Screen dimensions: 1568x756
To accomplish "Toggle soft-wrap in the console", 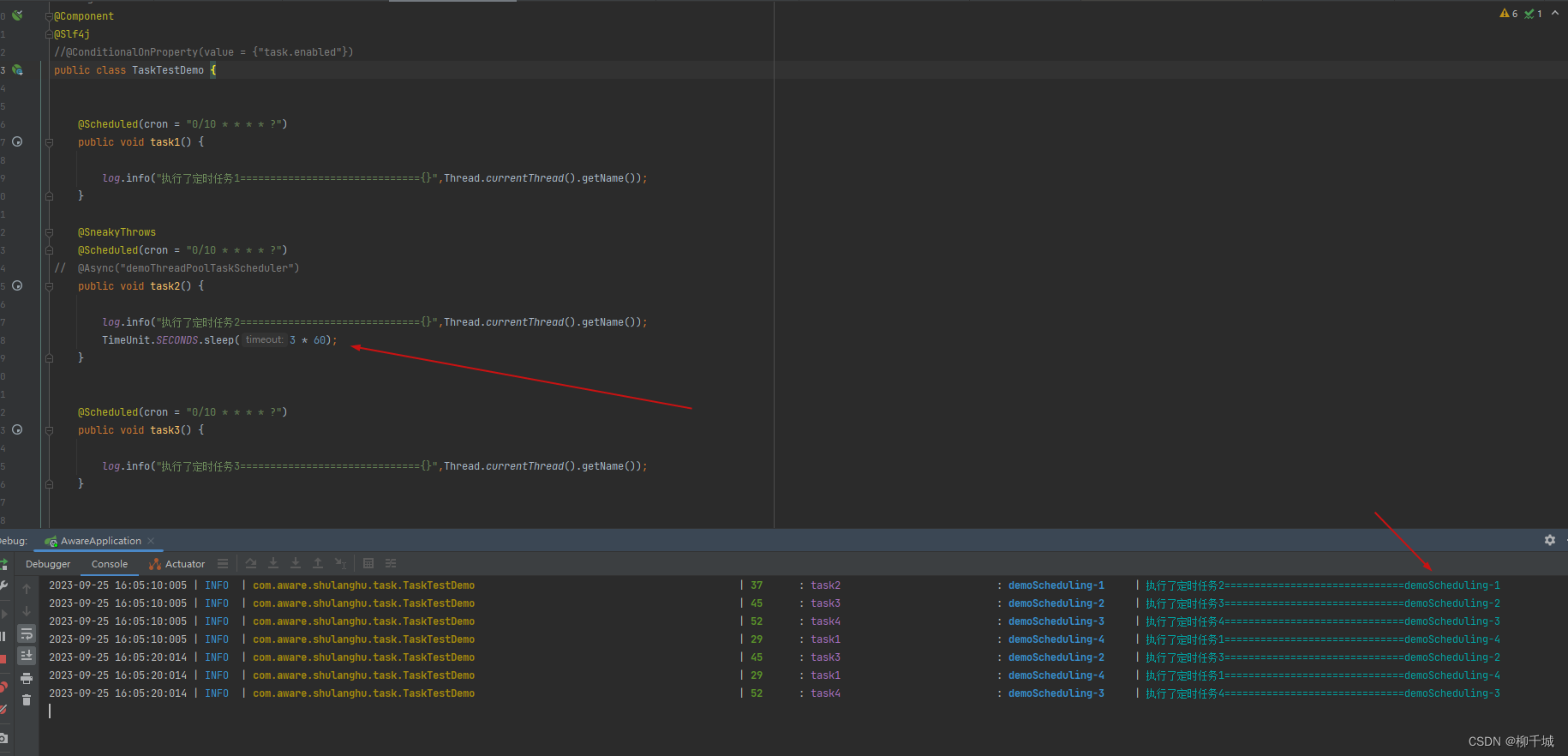I will tap(27, 633).
